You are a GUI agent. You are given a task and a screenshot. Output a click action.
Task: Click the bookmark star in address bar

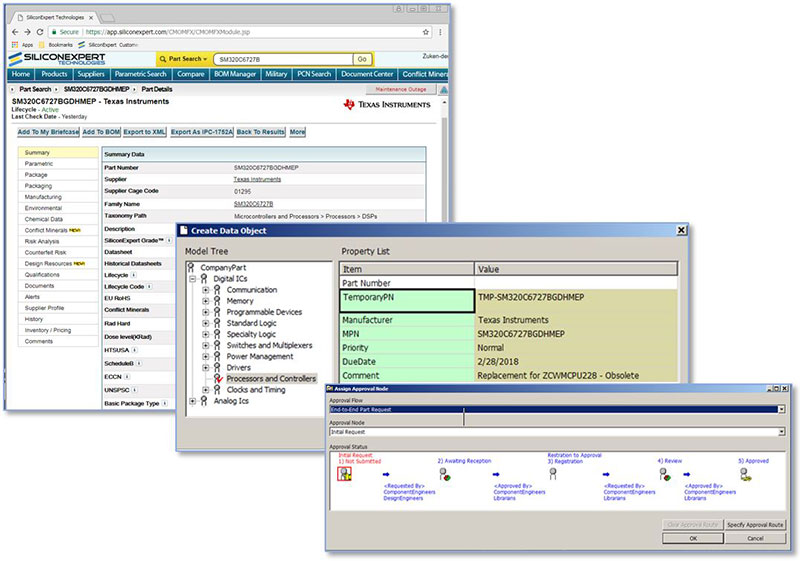tap(427, 30)
